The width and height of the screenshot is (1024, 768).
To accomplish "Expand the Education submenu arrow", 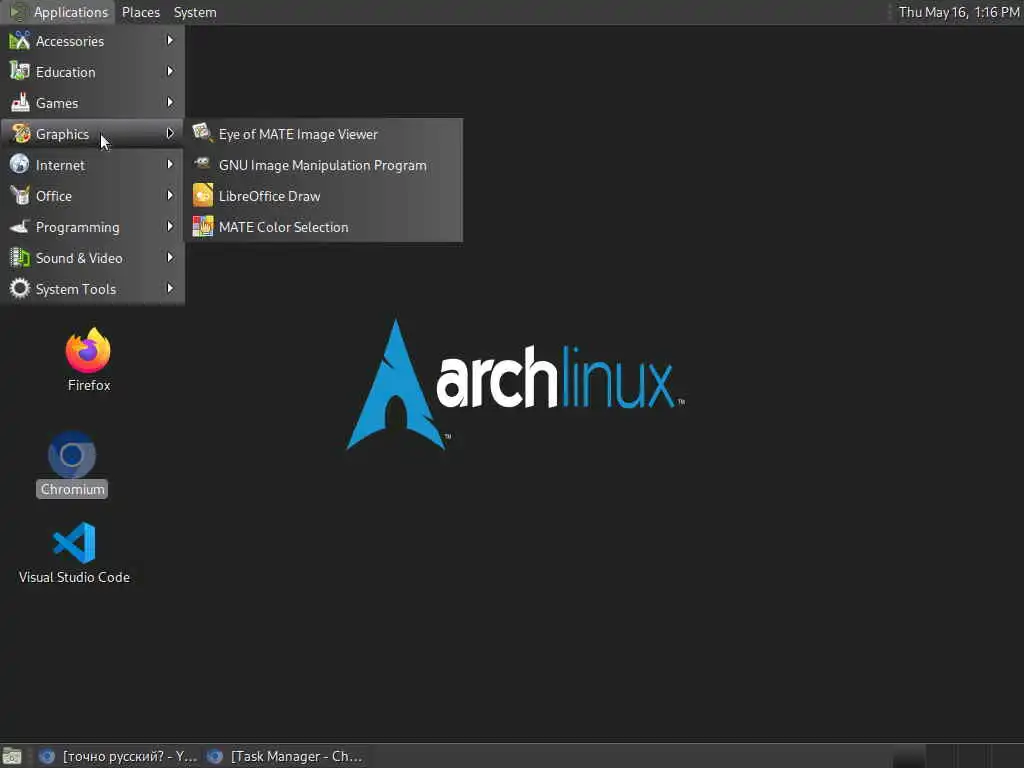I will [170, 71].
